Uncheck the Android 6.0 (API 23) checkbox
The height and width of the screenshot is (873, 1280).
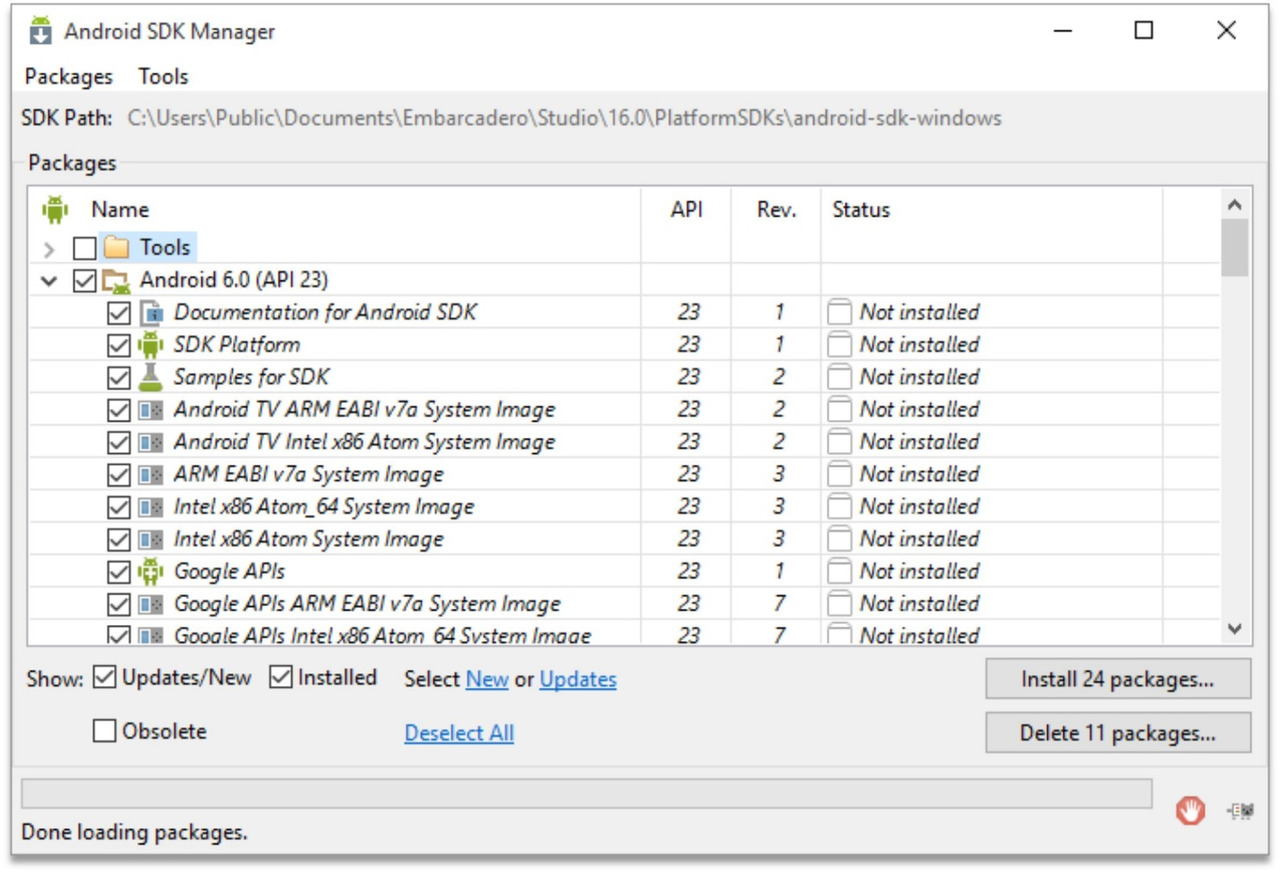[85, 281]
